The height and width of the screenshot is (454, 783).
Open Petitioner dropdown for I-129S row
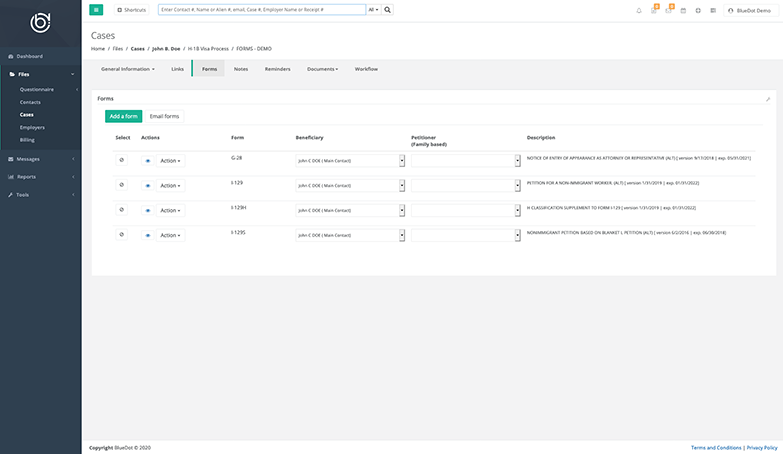465,235
